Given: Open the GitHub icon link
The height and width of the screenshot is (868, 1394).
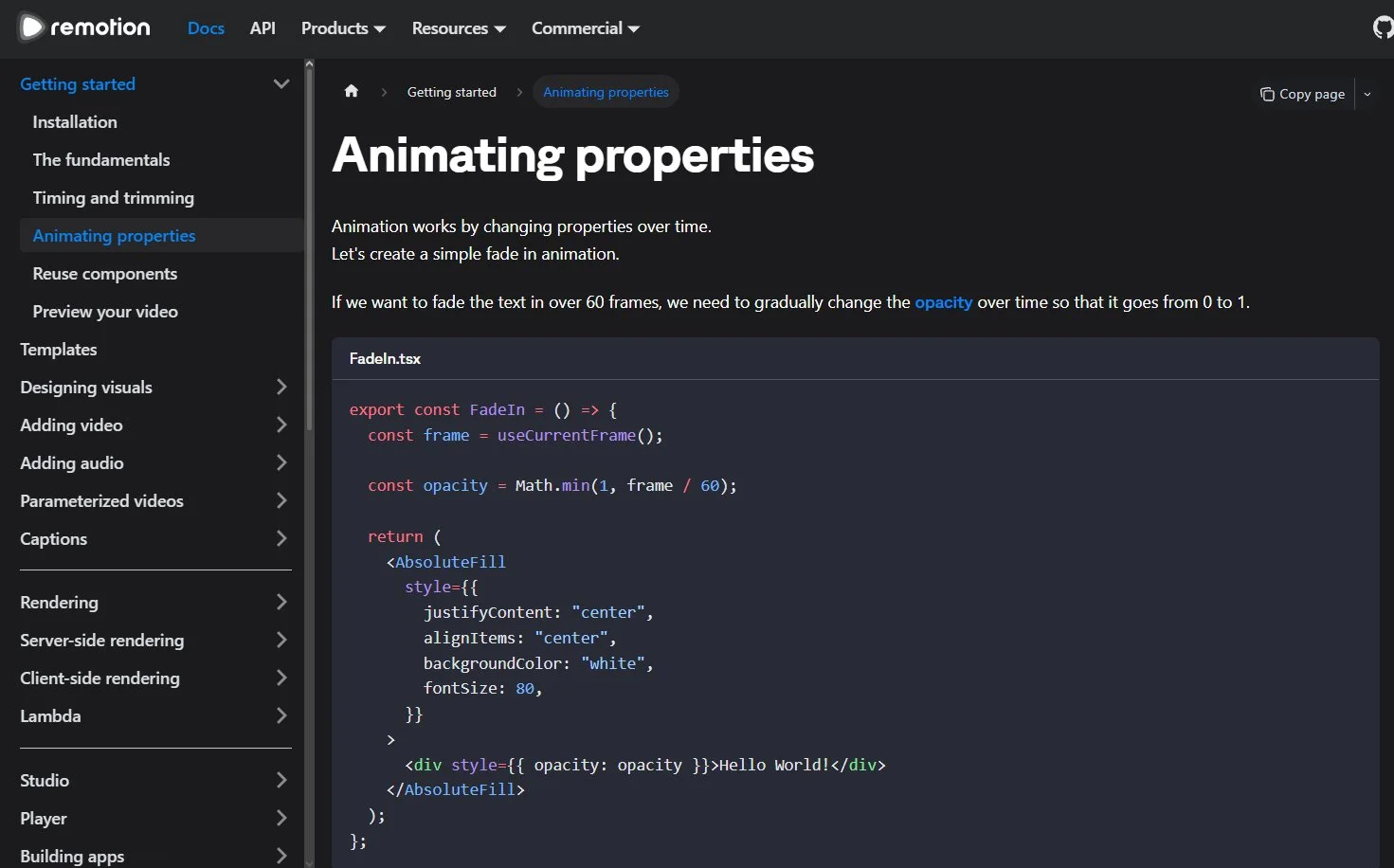Looking at the screenshot, I should coord(1384,27).
